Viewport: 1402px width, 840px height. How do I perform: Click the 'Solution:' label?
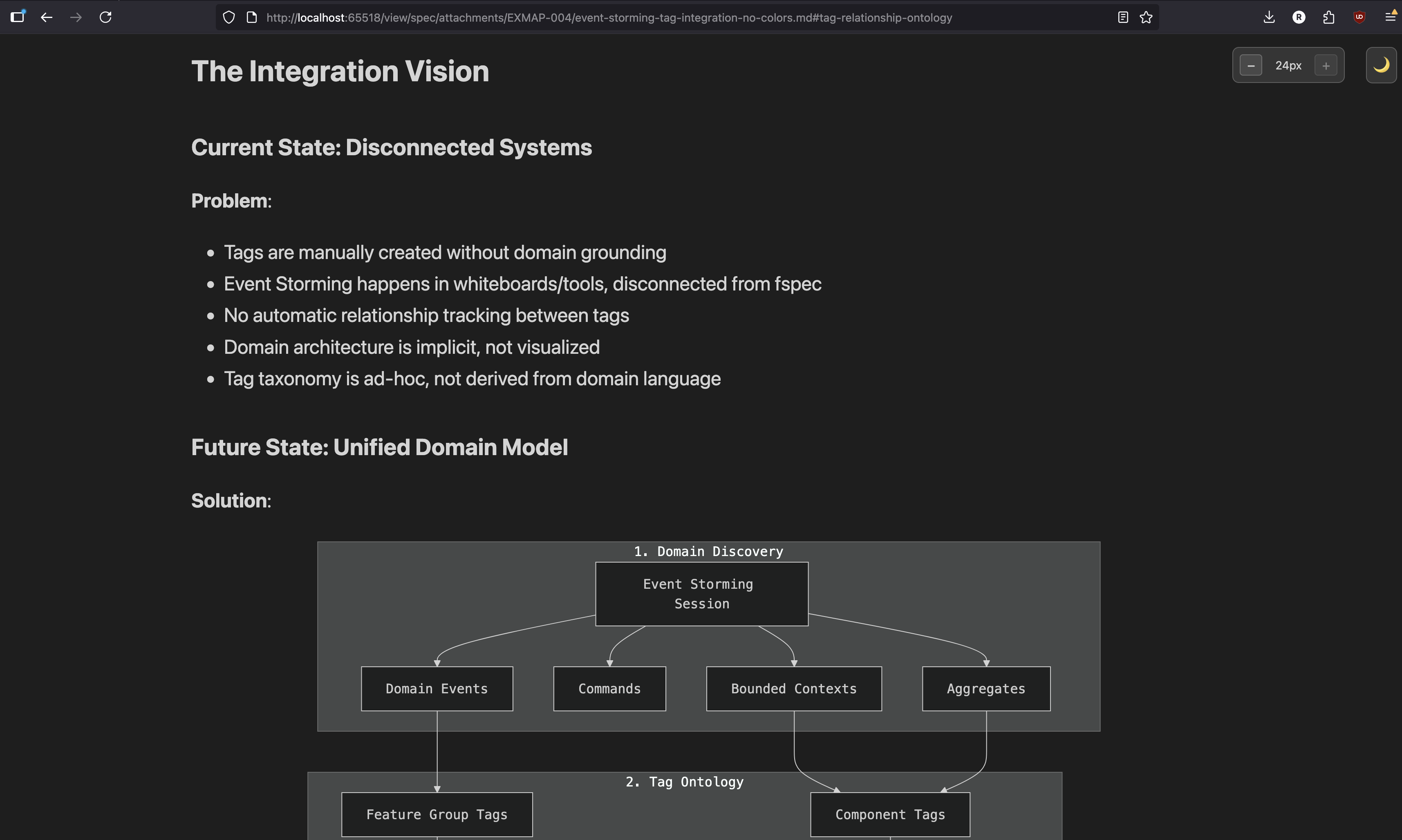click(231, 501)
